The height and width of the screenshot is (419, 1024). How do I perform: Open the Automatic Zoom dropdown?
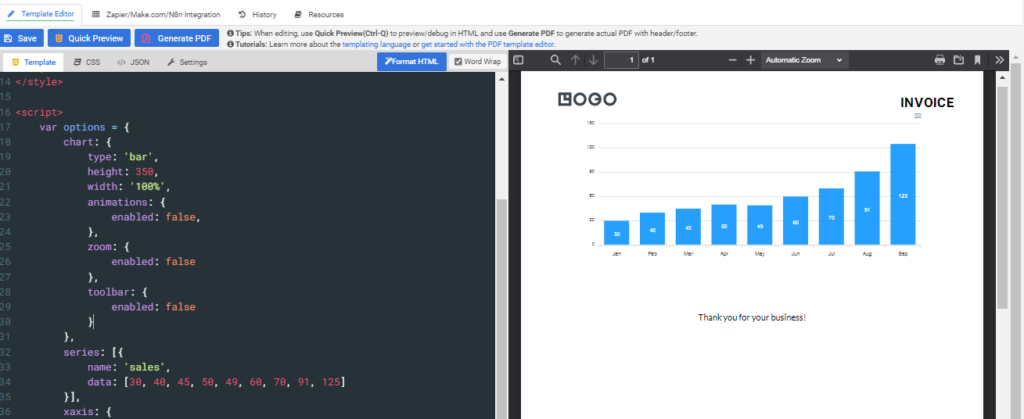pos(804,60)
